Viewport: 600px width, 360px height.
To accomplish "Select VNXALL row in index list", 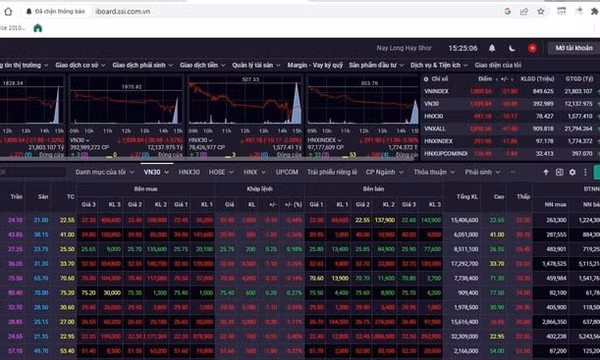I will [510, 129].
